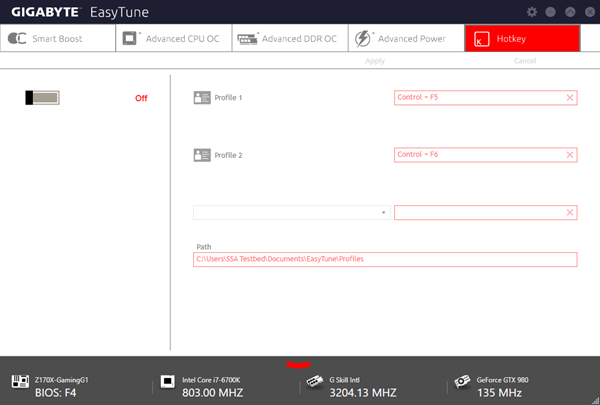Image resolution: width=600 pixels, height=405 pixels.
Task: Clear the Profile 2 hotkey with X
Action: [x=570, y=155]
